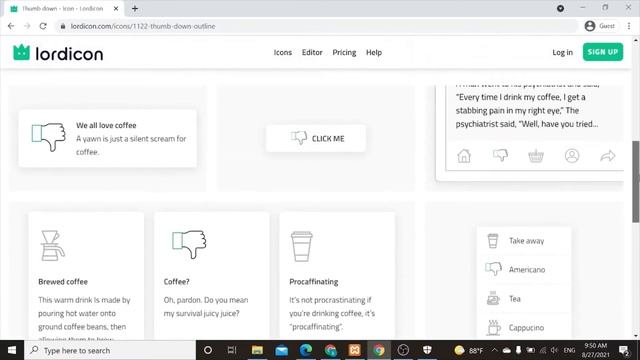Reload the page with the refresh button
640x360 pixels.
(x=43, y=26)
